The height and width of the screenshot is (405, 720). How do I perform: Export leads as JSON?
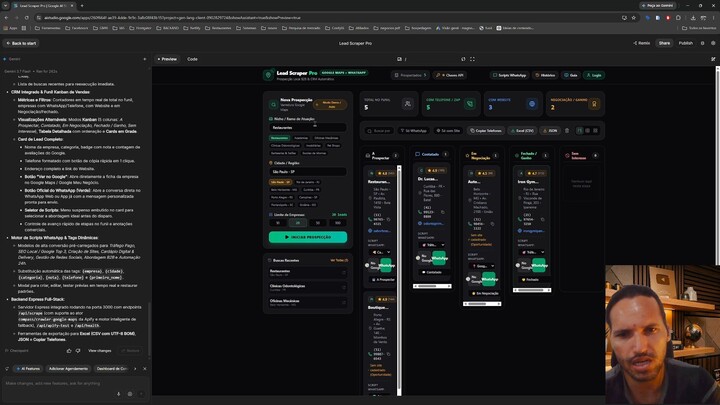click(550, 130)
